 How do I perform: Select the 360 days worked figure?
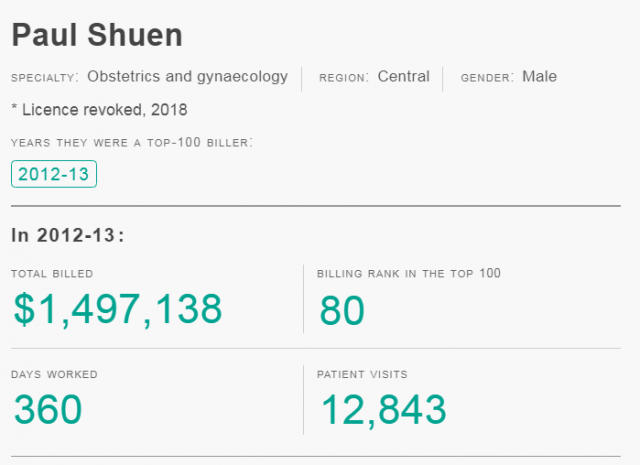pos(48,410)
